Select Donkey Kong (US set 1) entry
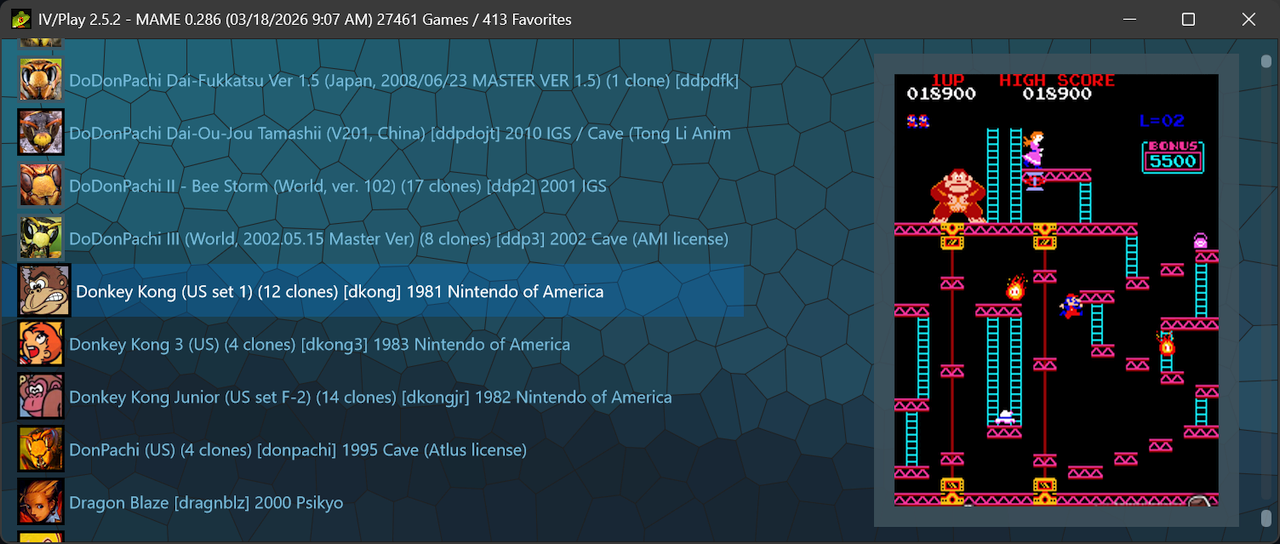This screenshot has height=544, width=1280. (x=372, y=291)
